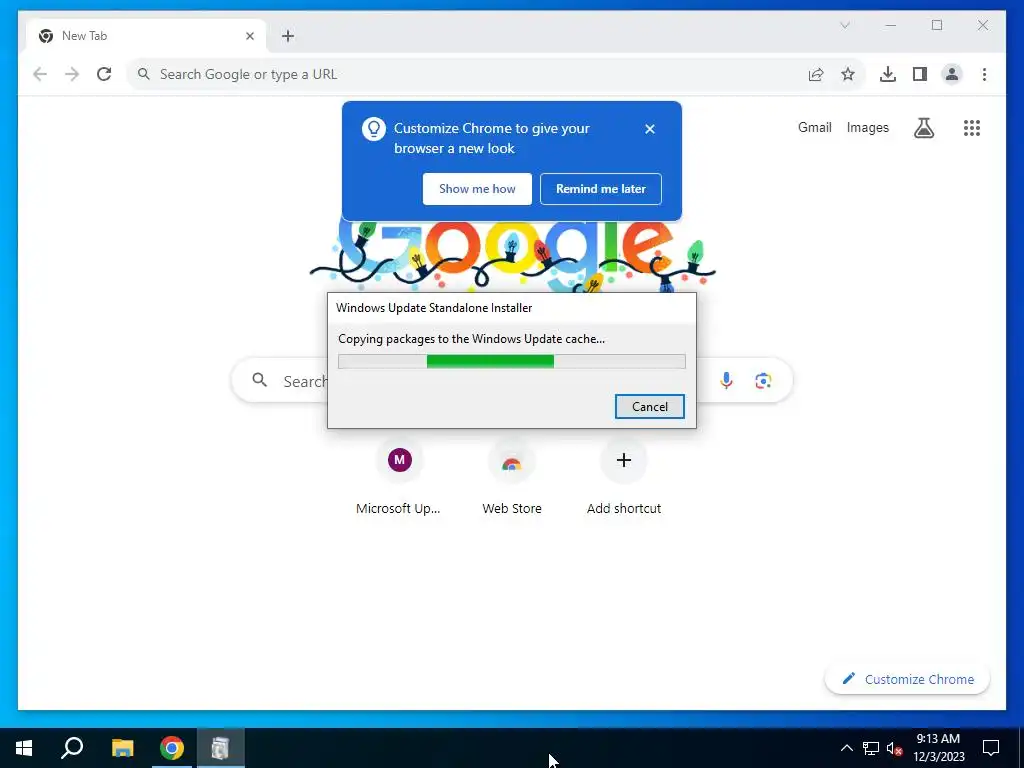Open File Explorer from the taskbar

tap(122, 748)
